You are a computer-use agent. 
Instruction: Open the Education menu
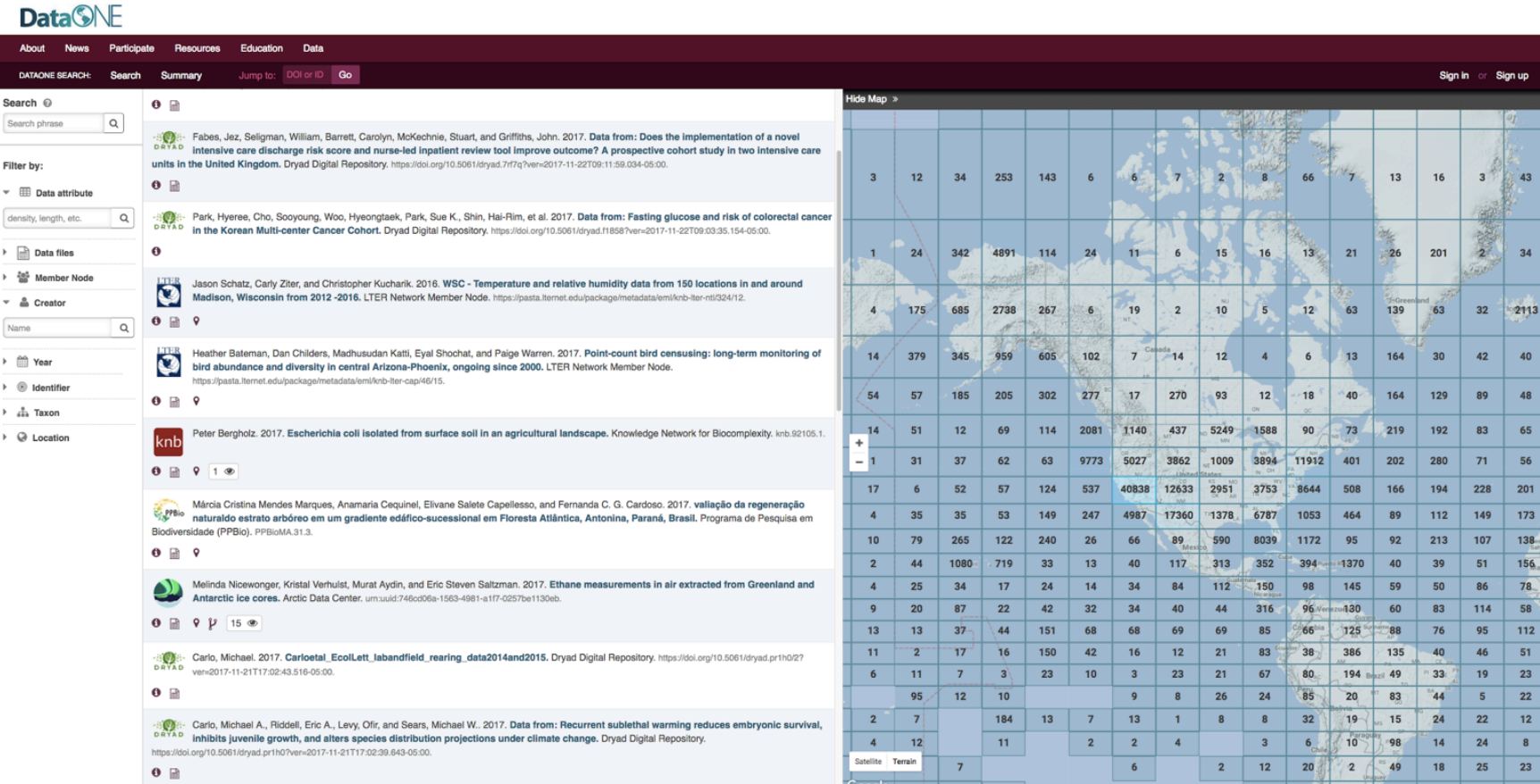[261, 48]
